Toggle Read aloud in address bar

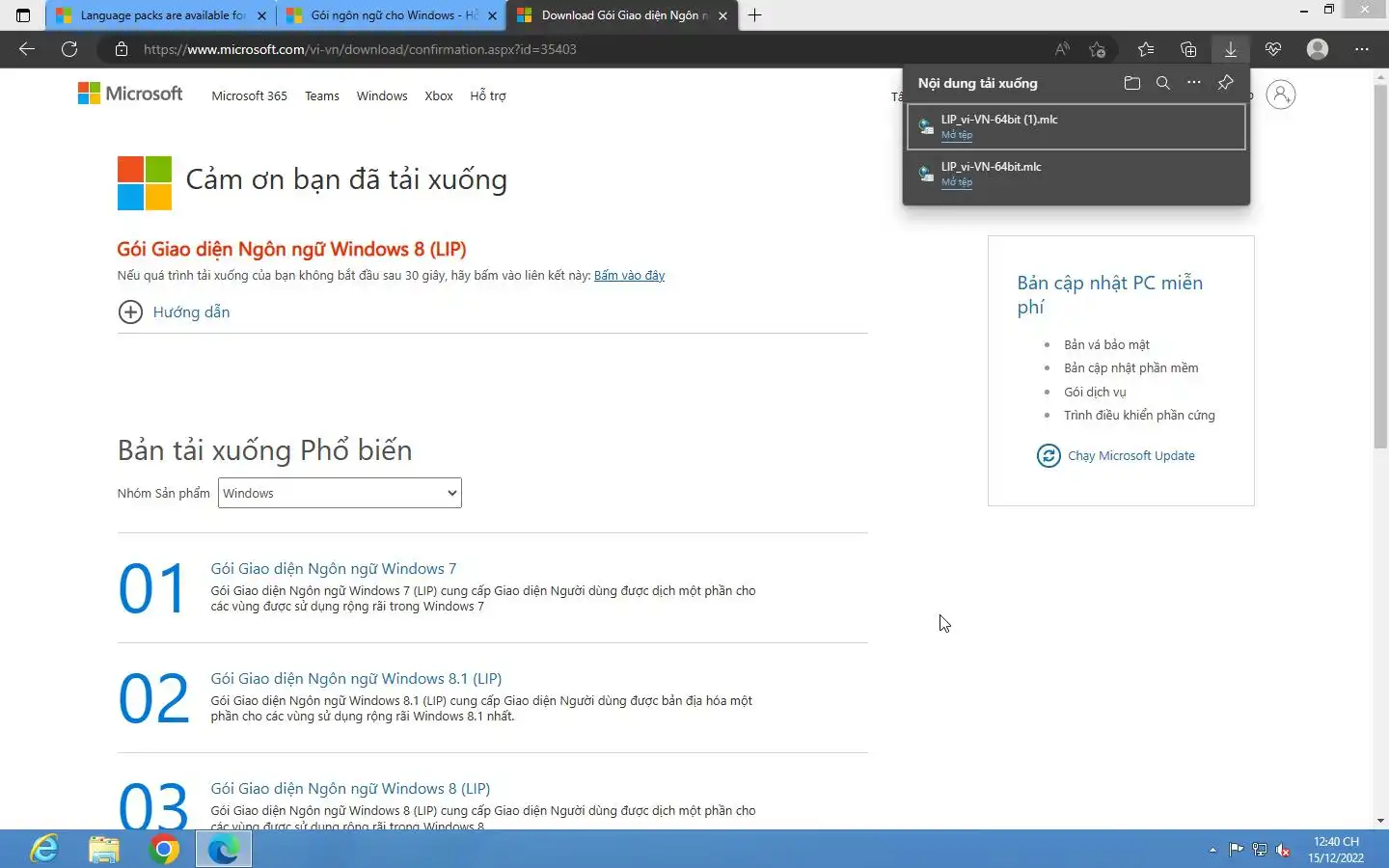coord(1062,49)
